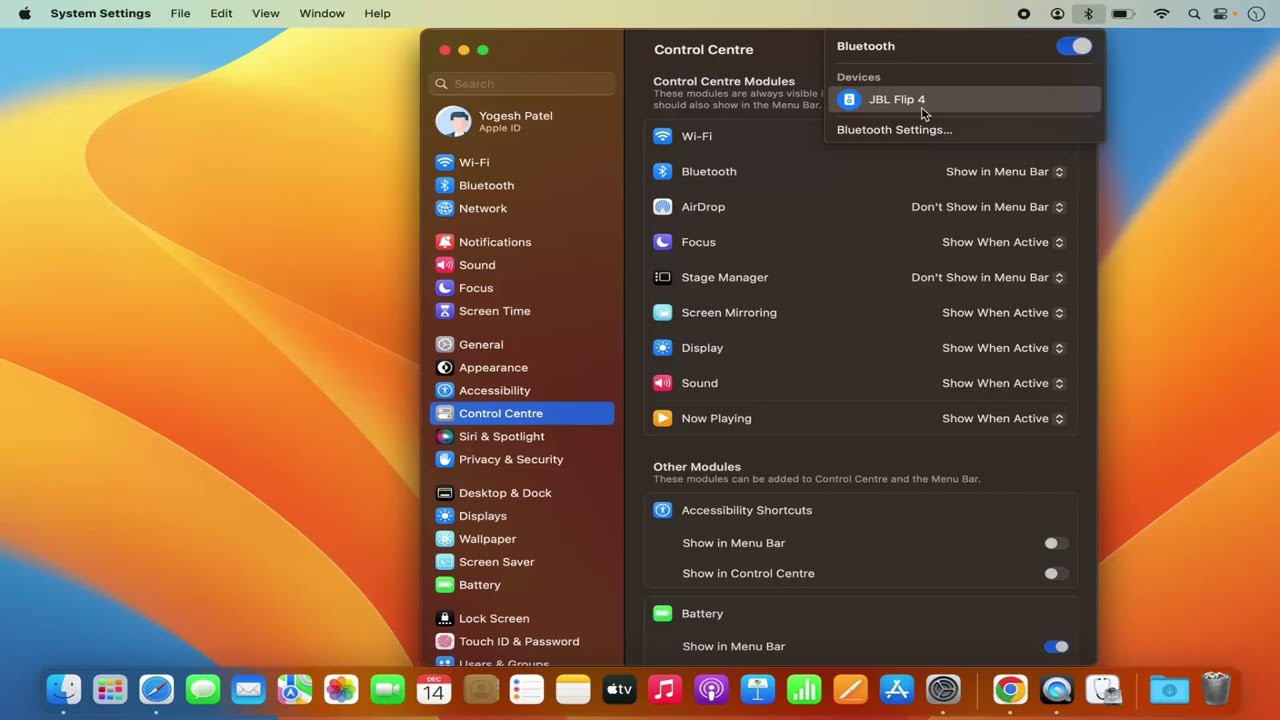Screen dimensions: 1280x720
Task: Open App Store from the Dock
Action: 896,689
